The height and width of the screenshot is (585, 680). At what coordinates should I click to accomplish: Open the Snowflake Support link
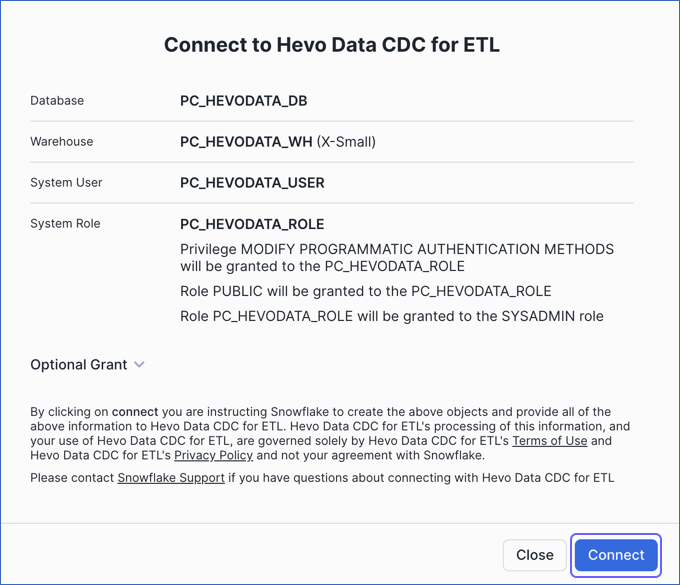tap(171, 478)
